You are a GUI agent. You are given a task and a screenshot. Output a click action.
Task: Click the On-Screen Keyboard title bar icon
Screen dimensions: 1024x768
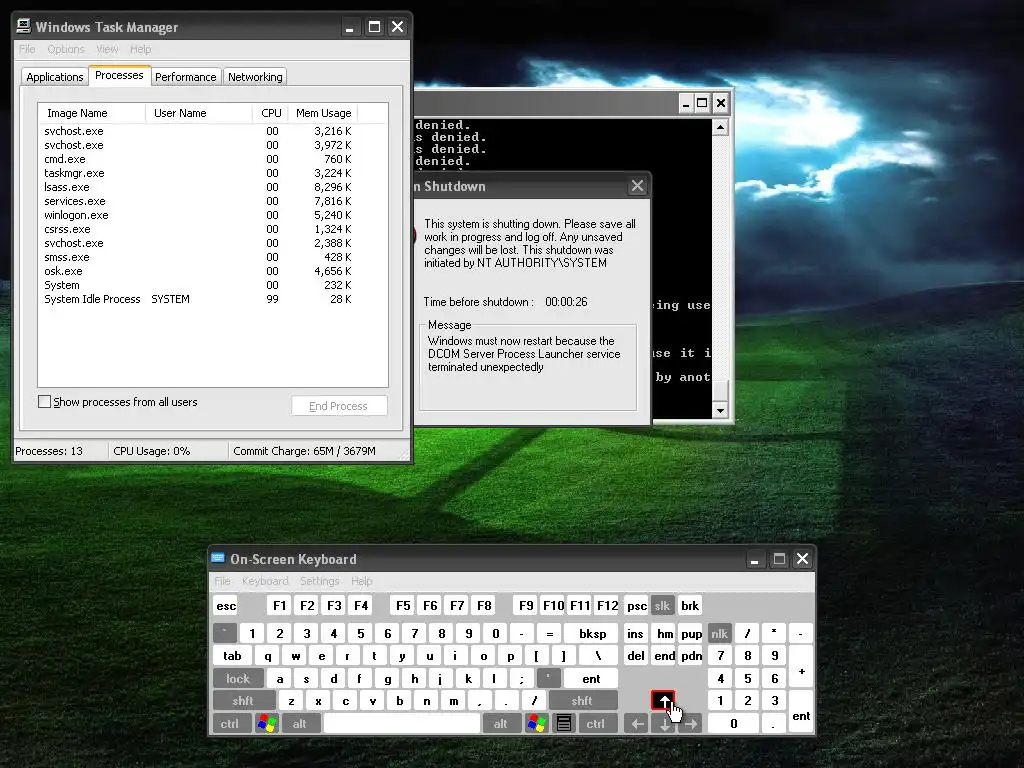click(218, 558)
